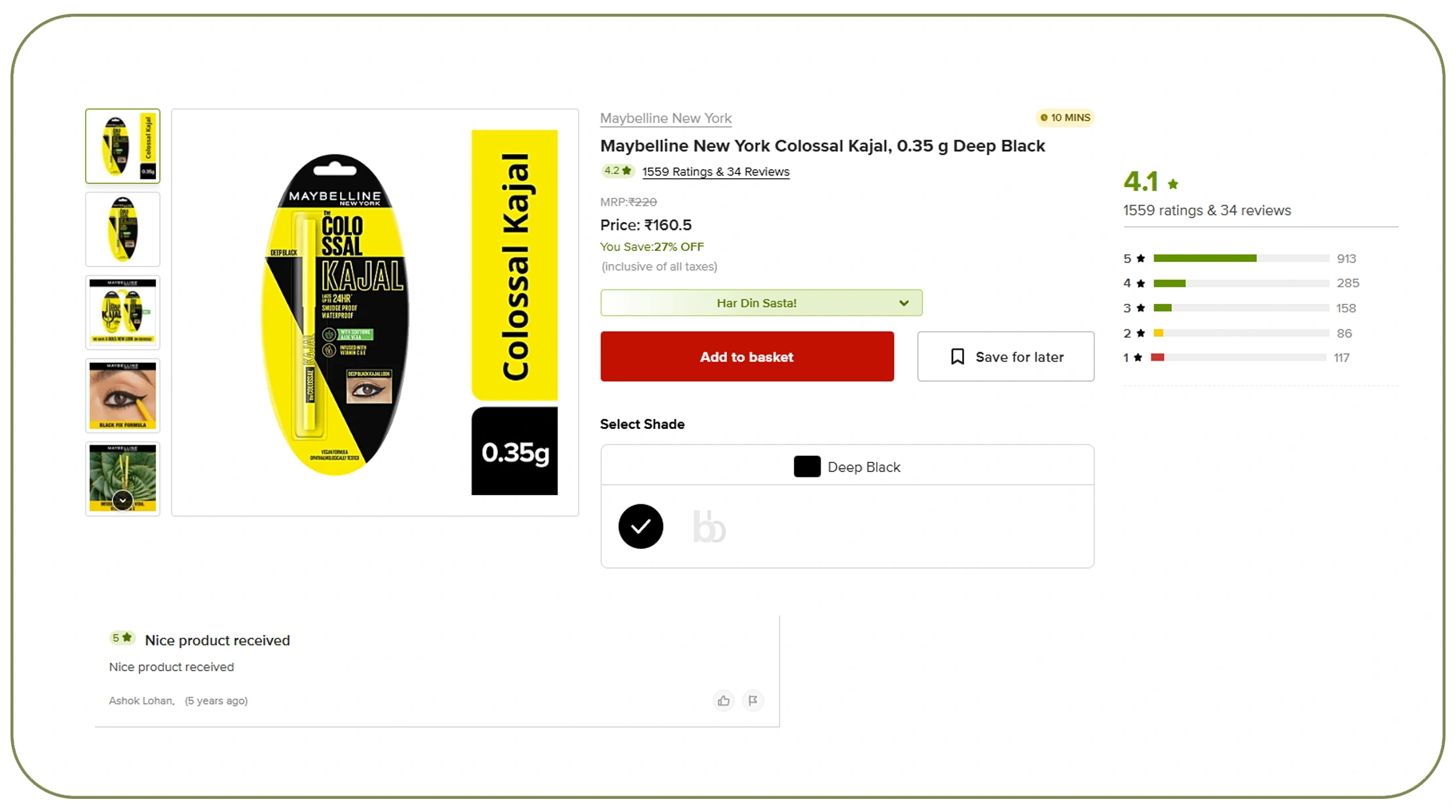Select the Deep Black shade option

[x=847, y=467]
